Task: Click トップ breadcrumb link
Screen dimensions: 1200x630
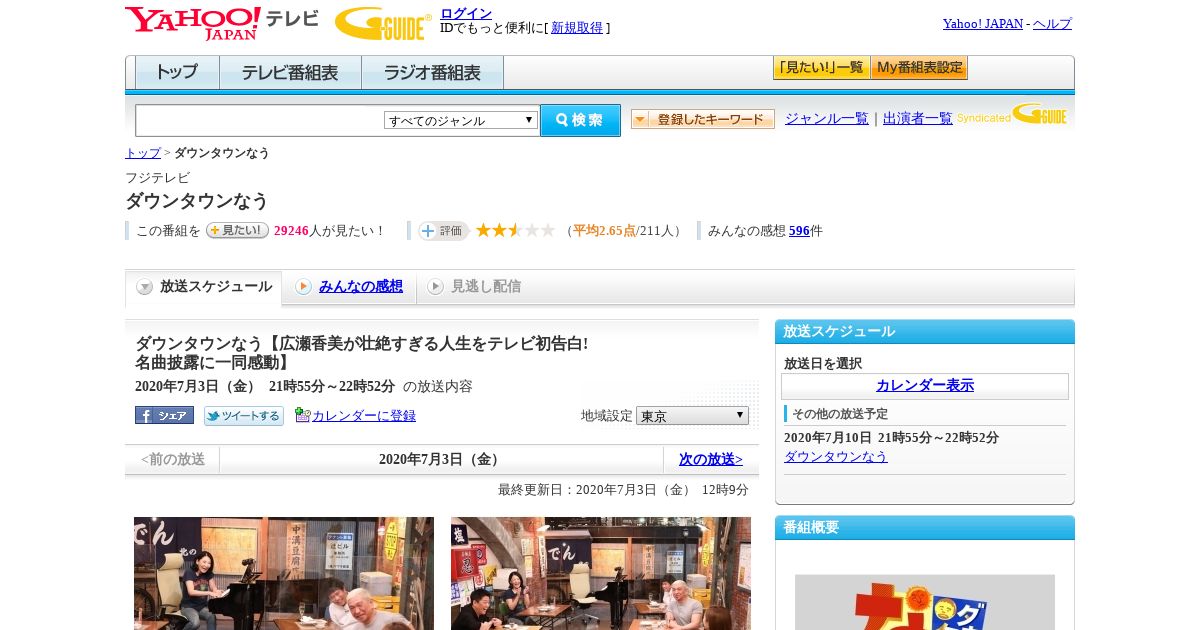Action: pos(143,153)
